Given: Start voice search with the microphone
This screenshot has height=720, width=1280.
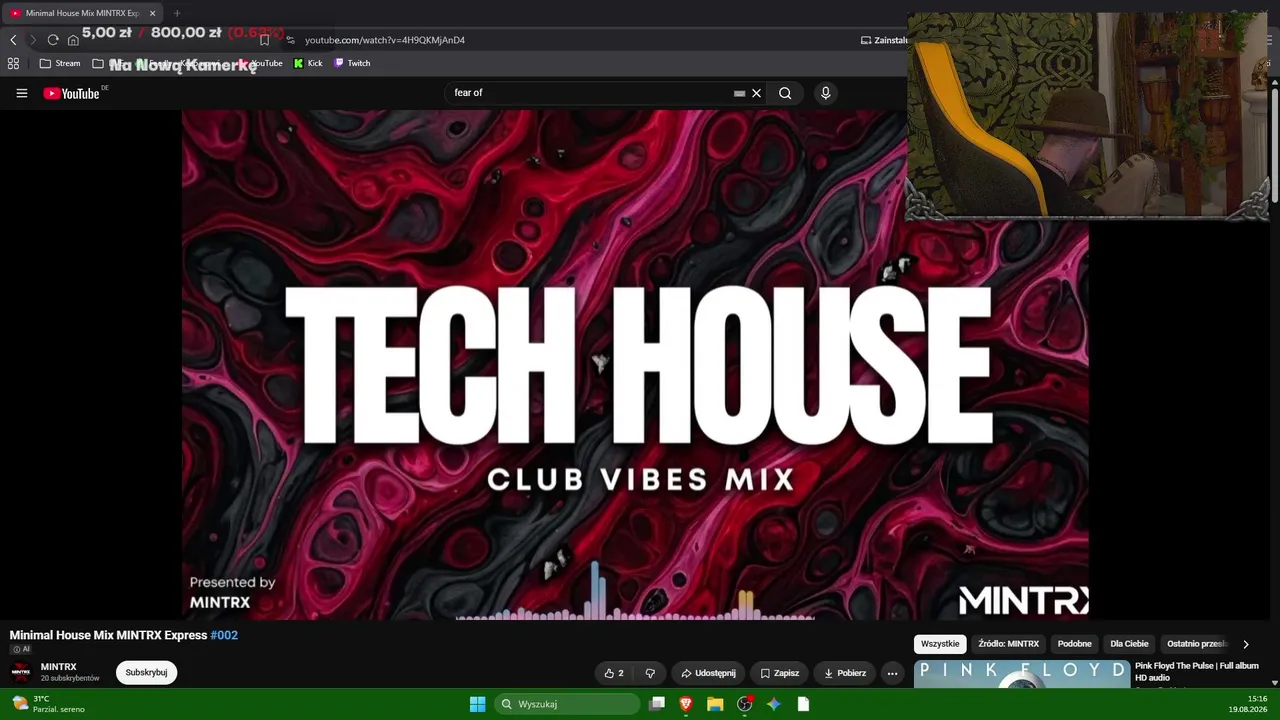Looking at the screenshot, I should pyautogui.click(x=825, y=93).
